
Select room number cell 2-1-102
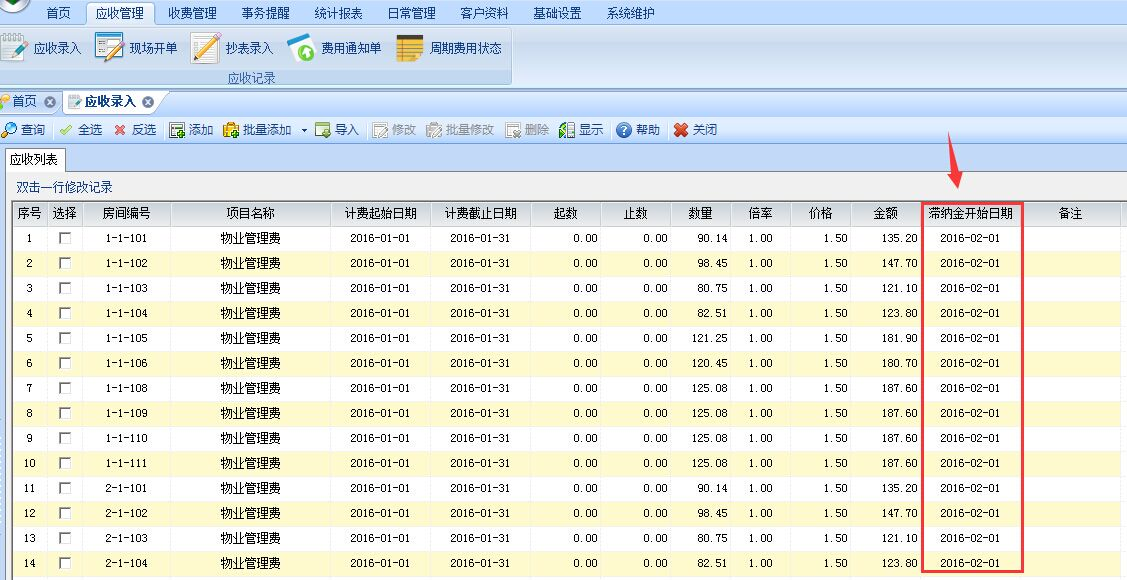126,513
